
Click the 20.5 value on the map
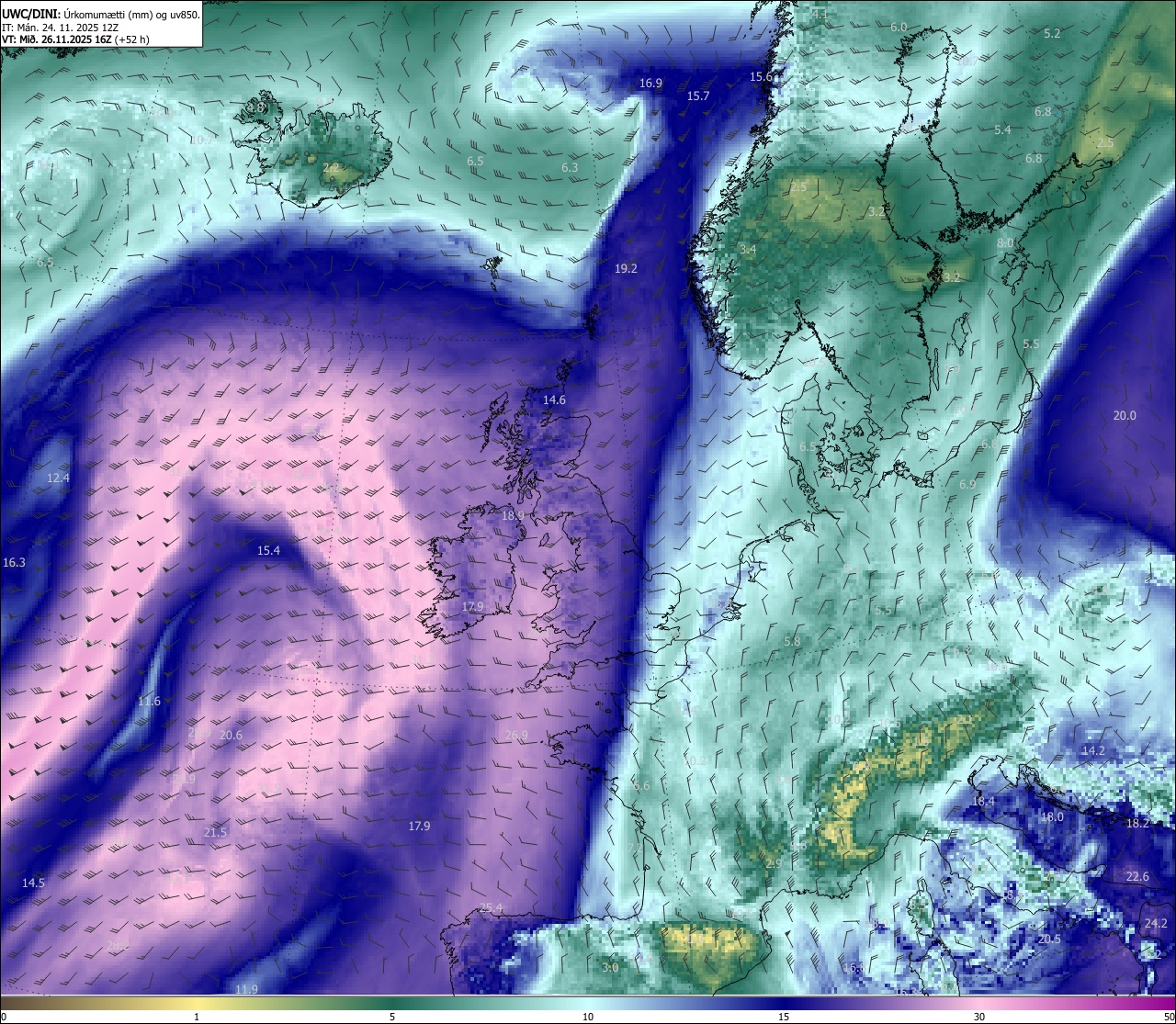pyautogui.click(x=1049, y=940)
